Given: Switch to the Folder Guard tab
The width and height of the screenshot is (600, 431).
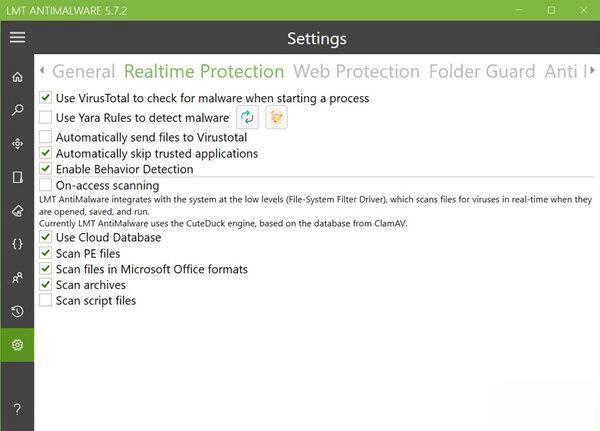Looking at the screenshot, I should [x=482, y=71].
